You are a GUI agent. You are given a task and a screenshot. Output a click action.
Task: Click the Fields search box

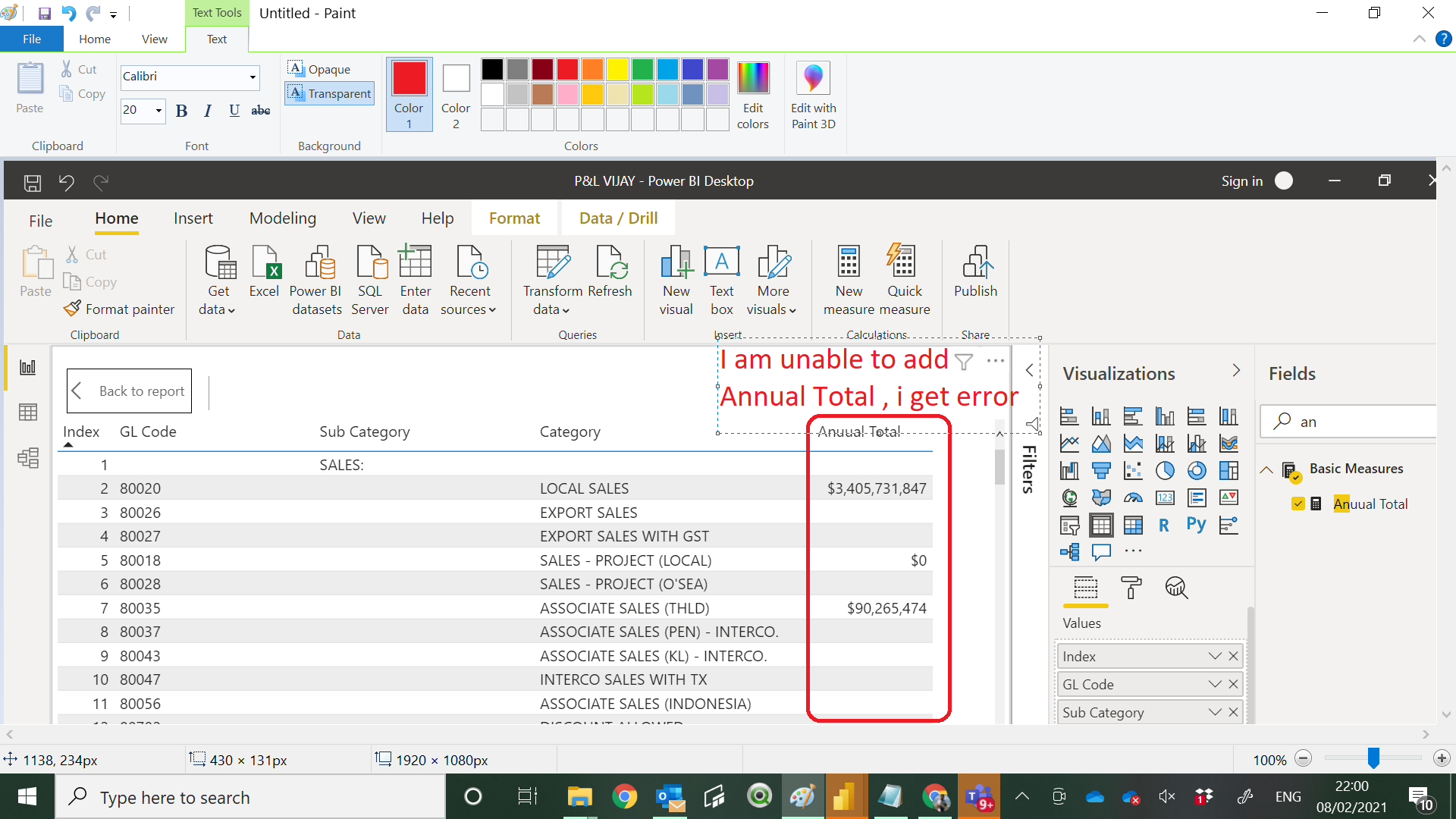[x=1357, y=422]
